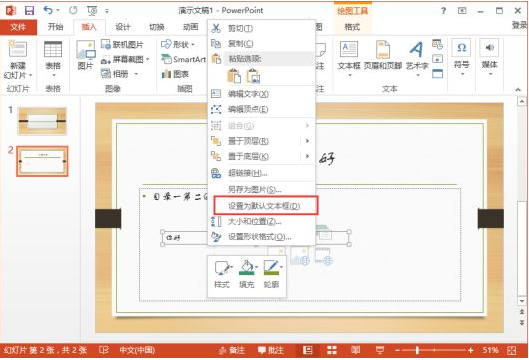Open 填充 fill in mini toolbar
Image resolution: width=529 pixels, height=360 pixels.
[247, 274]
